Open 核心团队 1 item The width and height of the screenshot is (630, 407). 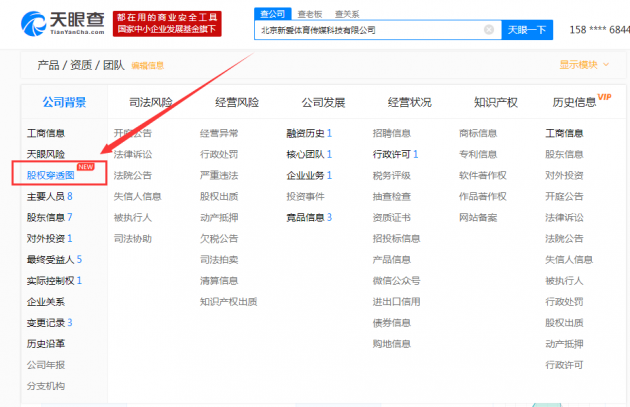coord(309,154)
